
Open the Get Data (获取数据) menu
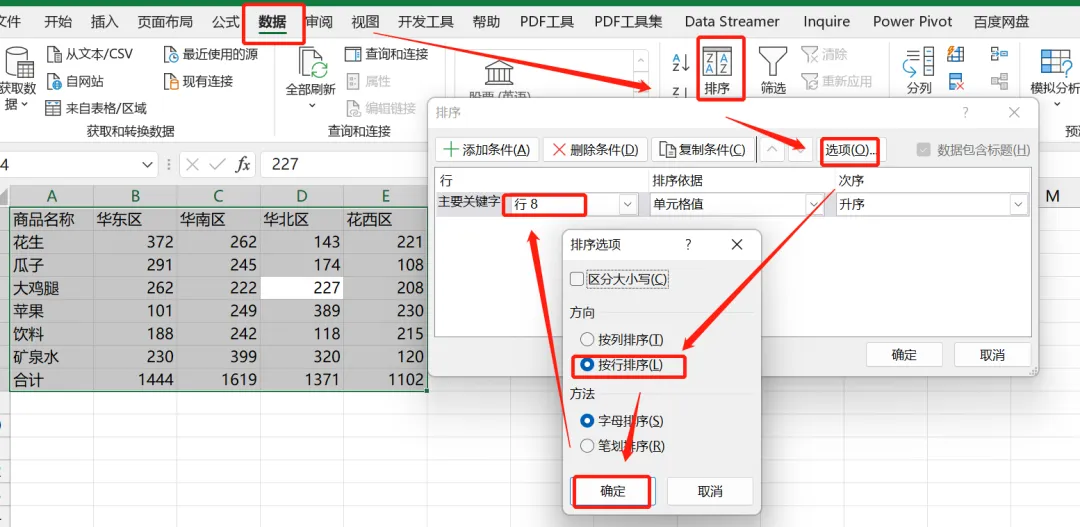(x=17, y=78)
